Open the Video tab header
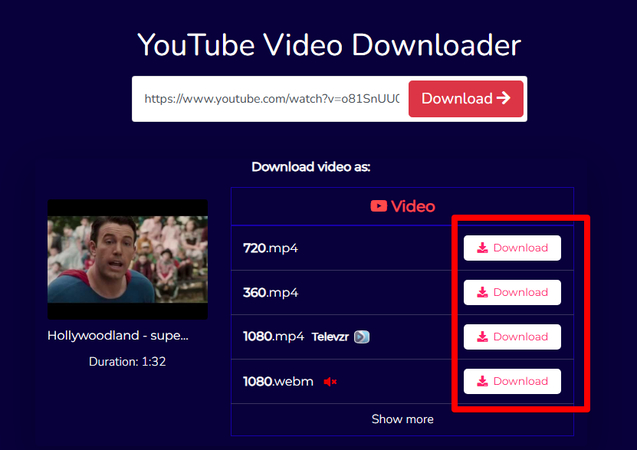This screenshot has width=637, height=450. pyautogui.click(x=402, y=206)
